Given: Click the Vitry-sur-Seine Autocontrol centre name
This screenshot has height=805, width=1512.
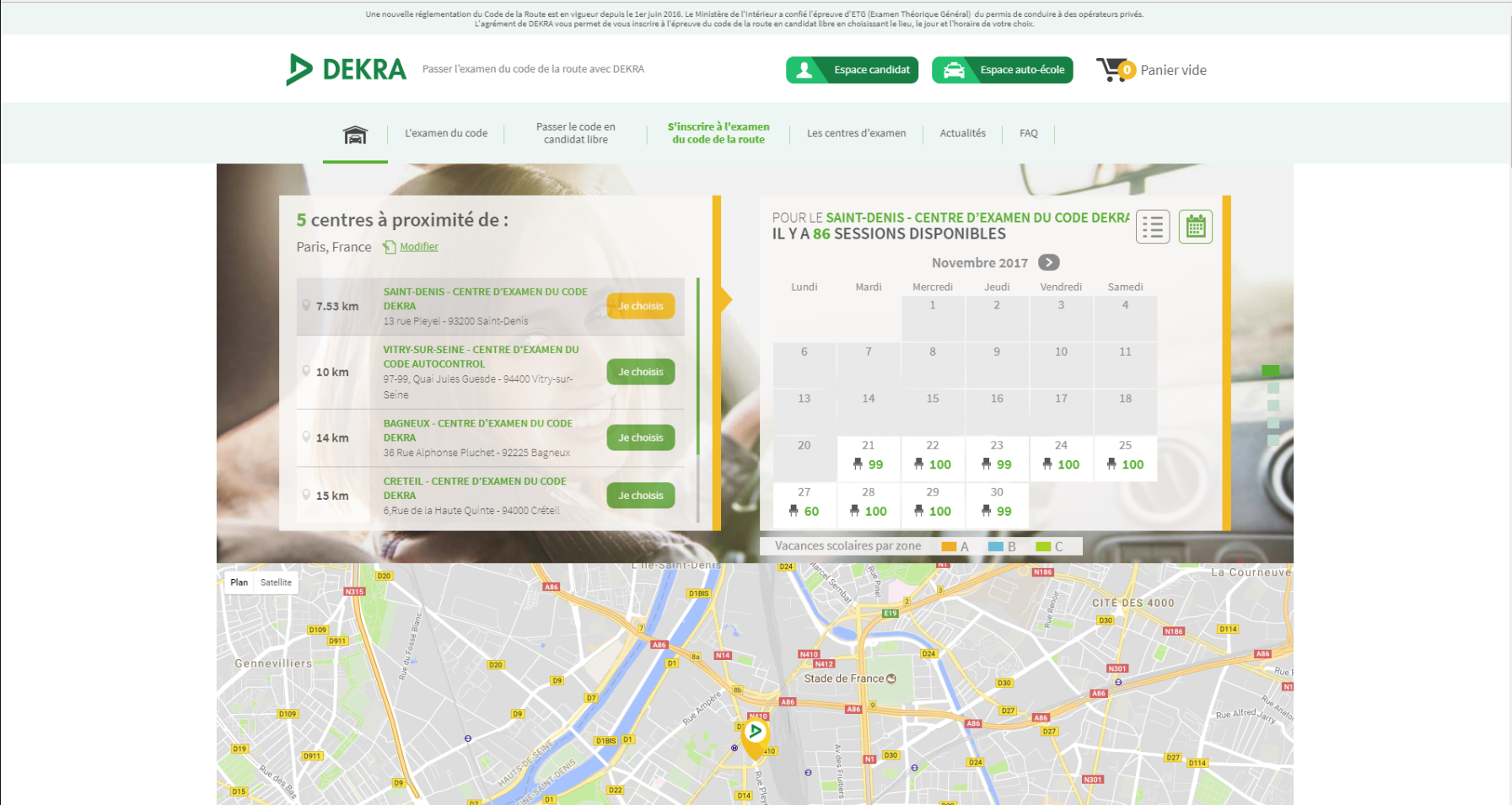Looking at the screenshot, I should pyautogui.click(x=481, y=357).
